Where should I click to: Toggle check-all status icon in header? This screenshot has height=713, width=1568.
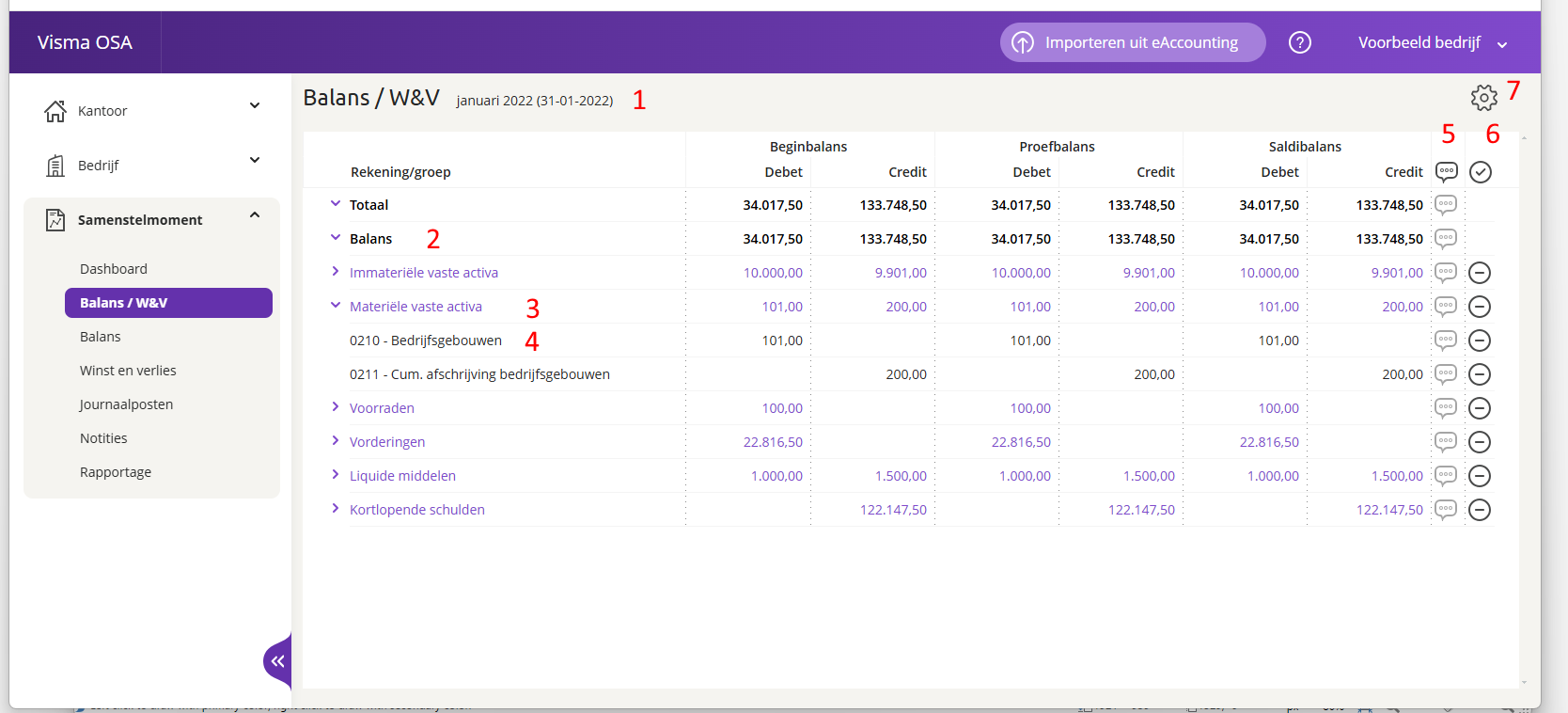coord(1481,171)
